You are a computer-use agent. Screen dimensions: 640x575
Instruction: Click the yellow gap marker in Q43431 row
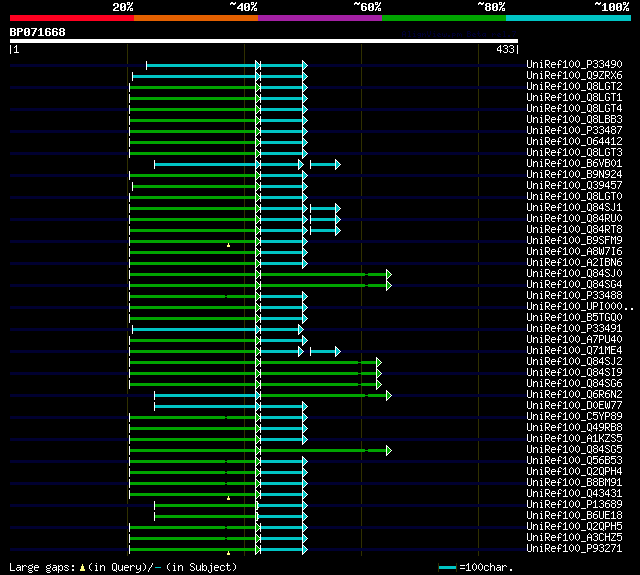click(x=229, y=498)
